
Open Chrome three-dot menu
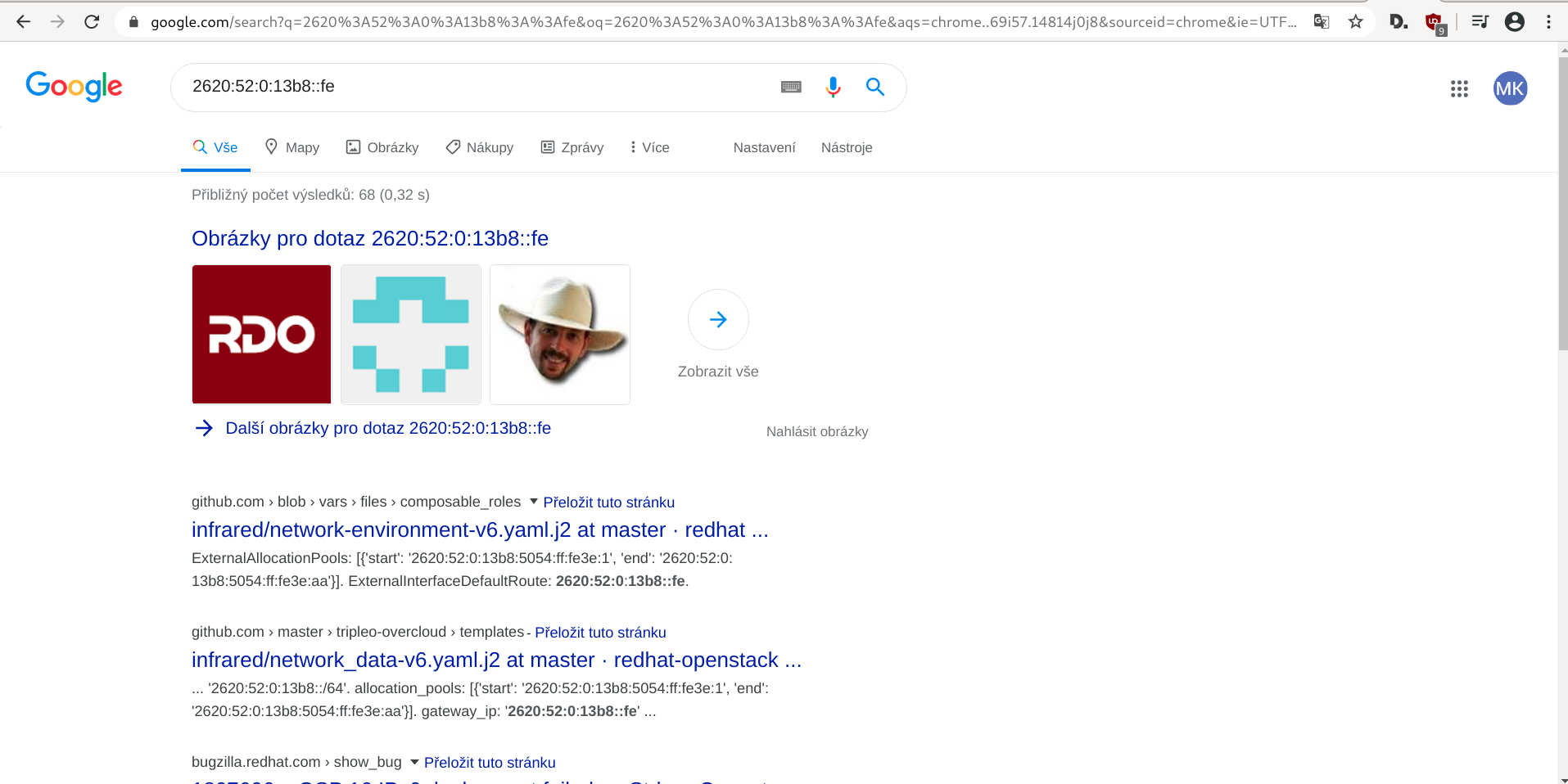[x=1548, y=22]
